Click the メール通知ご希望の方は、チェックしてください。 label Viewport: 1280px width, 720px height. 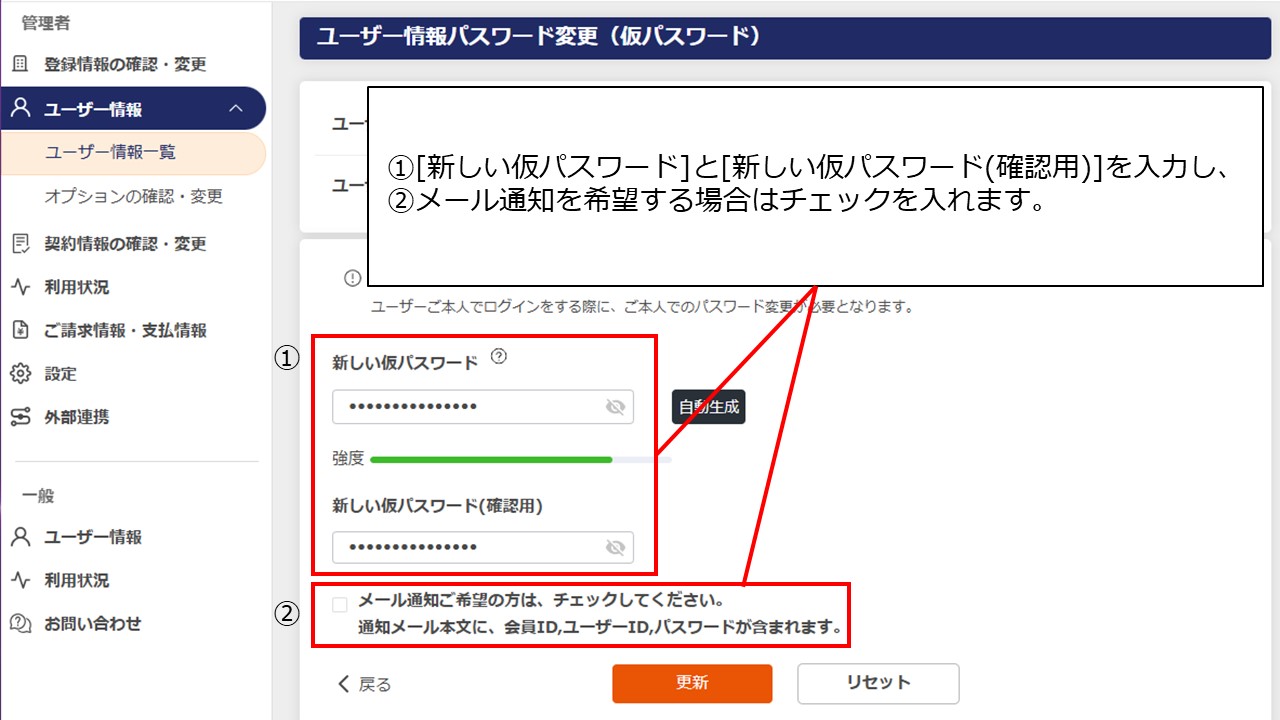(541, 601)
